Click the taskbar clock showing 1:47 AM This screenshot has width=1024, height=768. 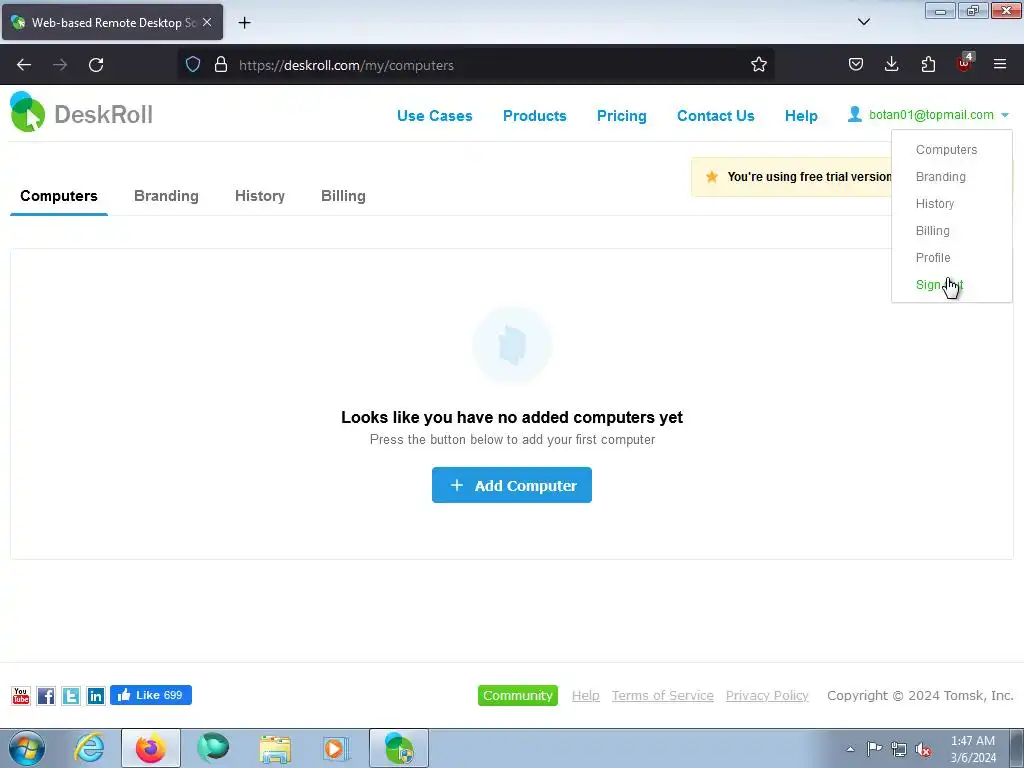[x=973, y=749]
